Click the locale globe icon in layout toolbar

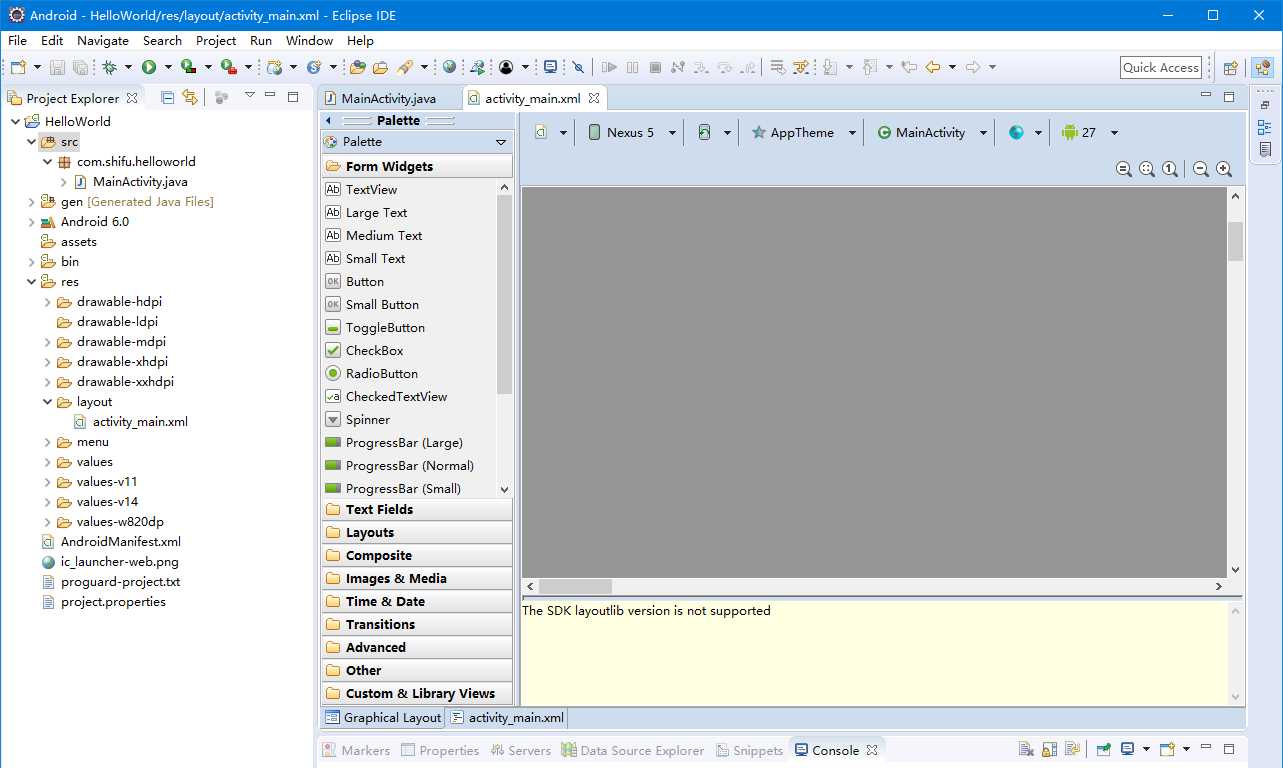[x=1016, y=132]
